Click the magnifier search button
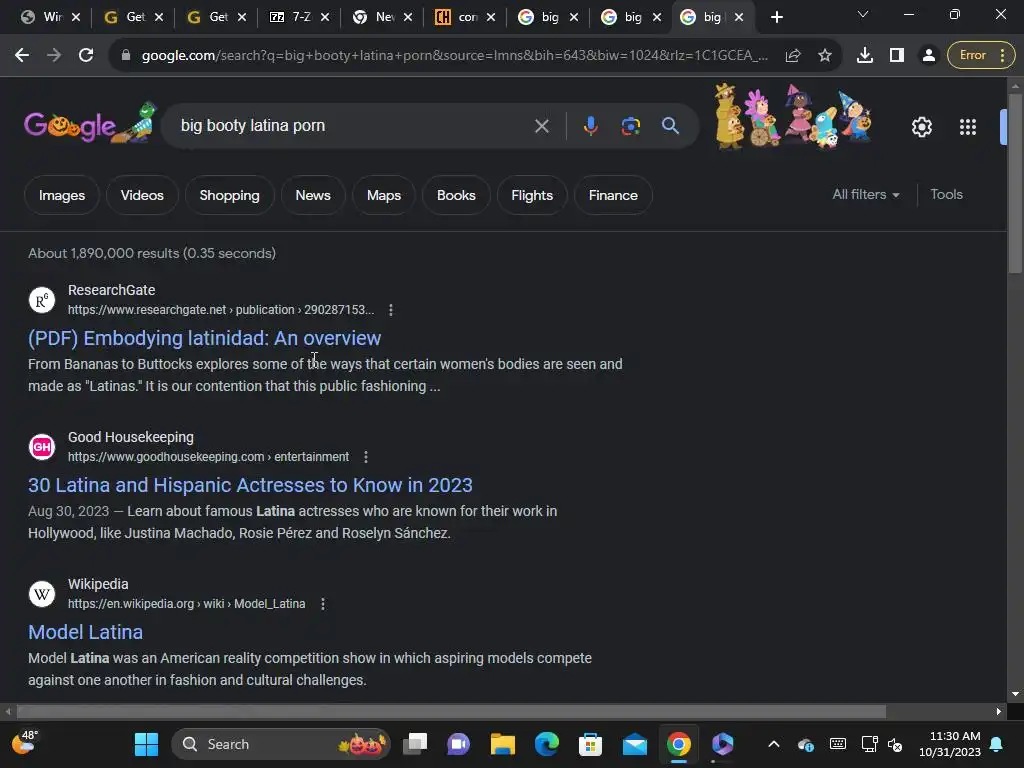This screenshot has width=1024, height=768. [670, 125]
